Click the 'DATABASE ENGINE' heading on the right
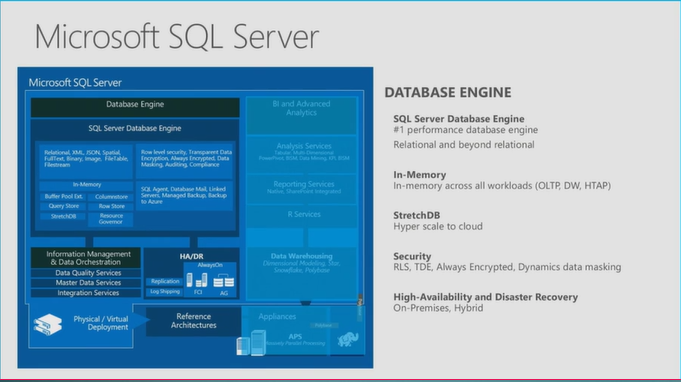681x382 pixels. click(x=448, y=92)
